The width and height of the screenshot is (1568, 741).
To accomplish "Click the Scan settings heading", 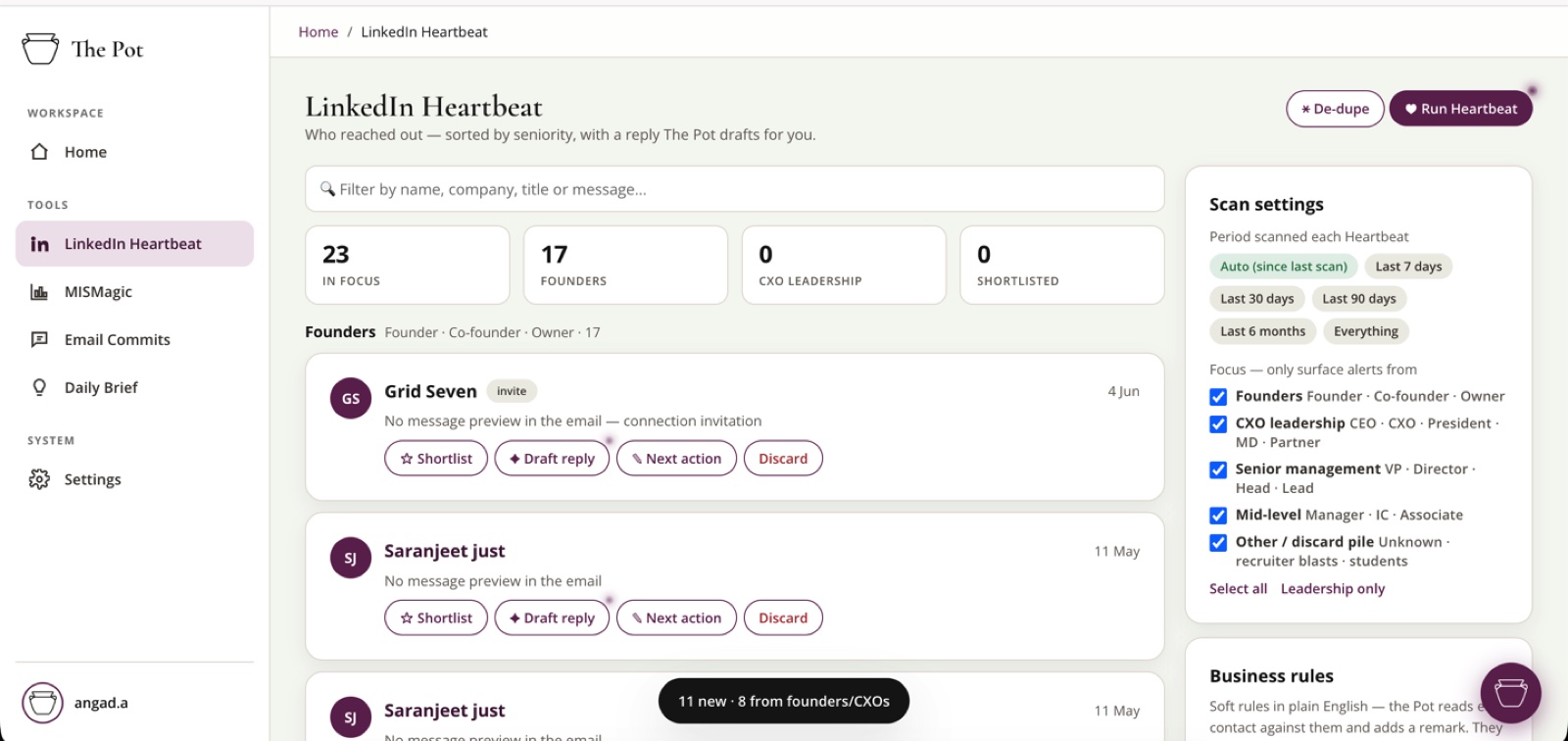I will [x=1266, y=204].
